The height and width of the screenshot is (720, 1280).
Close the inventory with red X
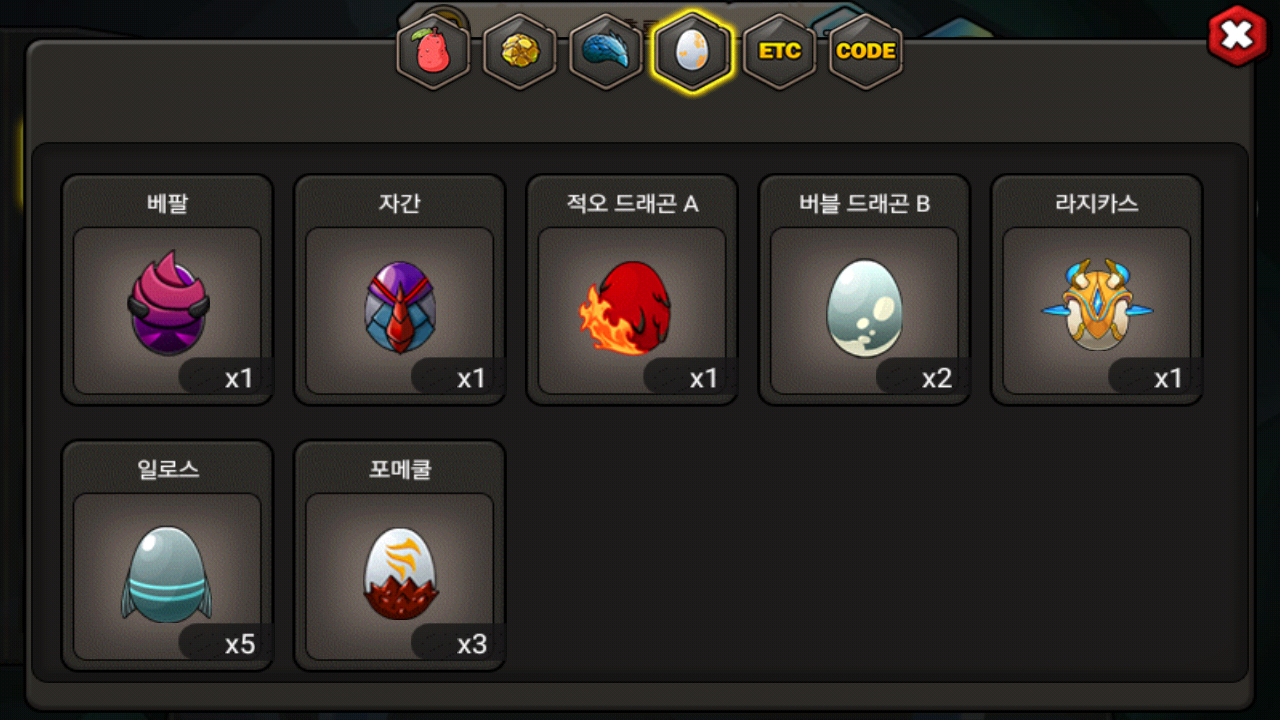coord(1238,36)
